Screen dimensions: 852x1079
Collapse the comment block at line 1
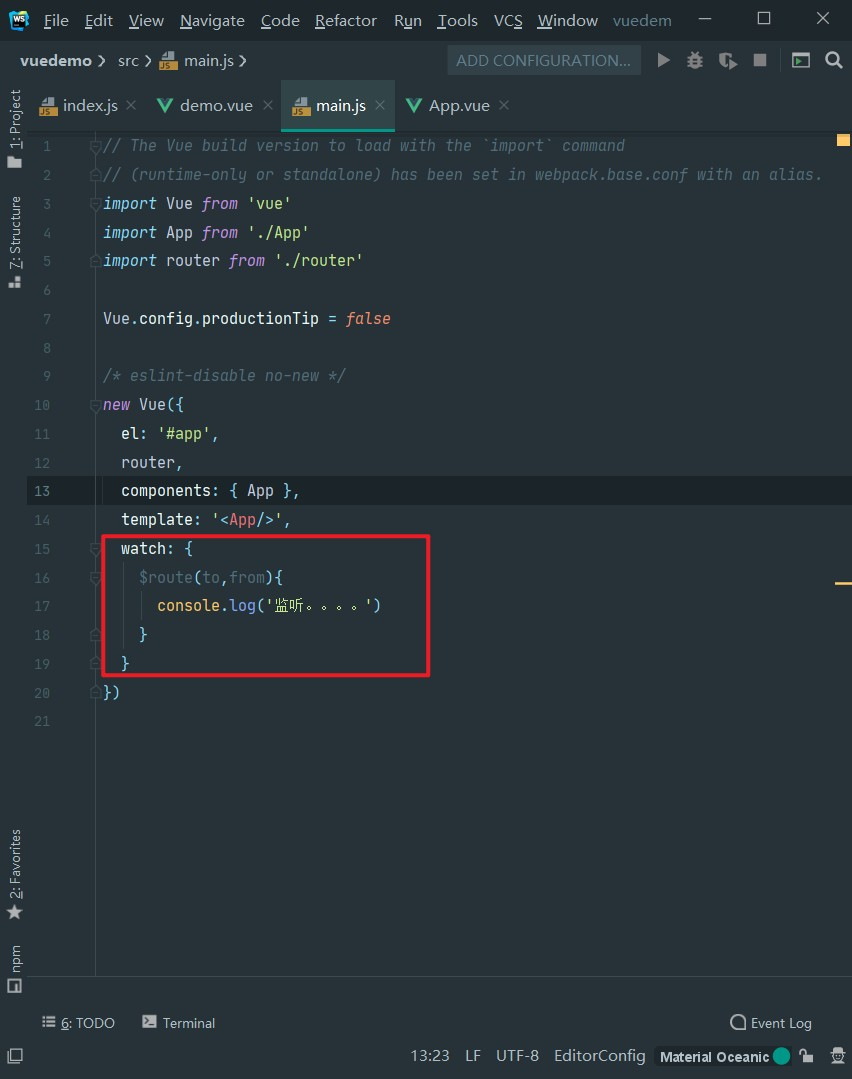click(x=96, y=146)
